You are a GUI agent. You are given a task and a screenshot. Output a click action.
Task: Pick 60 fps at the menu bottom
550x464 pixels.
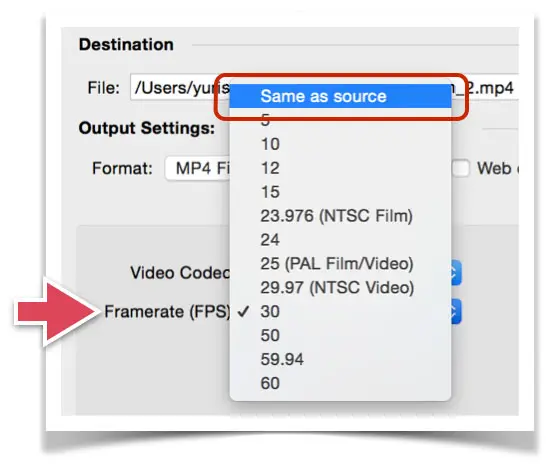340,383
